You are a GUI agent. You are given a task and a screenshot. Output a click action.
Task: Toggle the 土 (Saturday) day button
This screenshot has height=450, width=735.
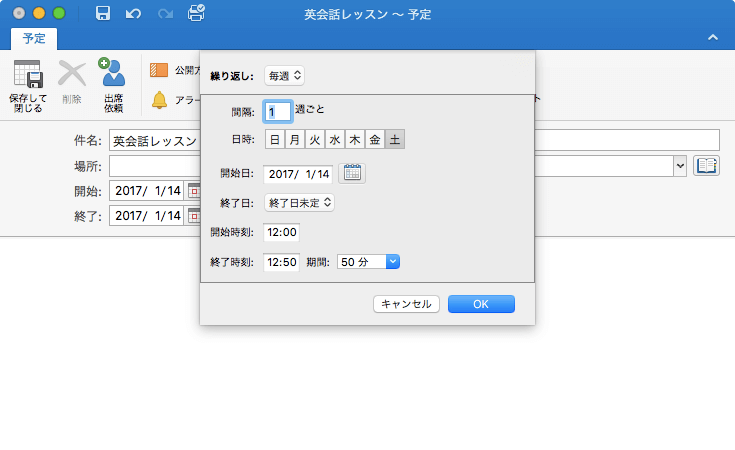tap(395, 140)
